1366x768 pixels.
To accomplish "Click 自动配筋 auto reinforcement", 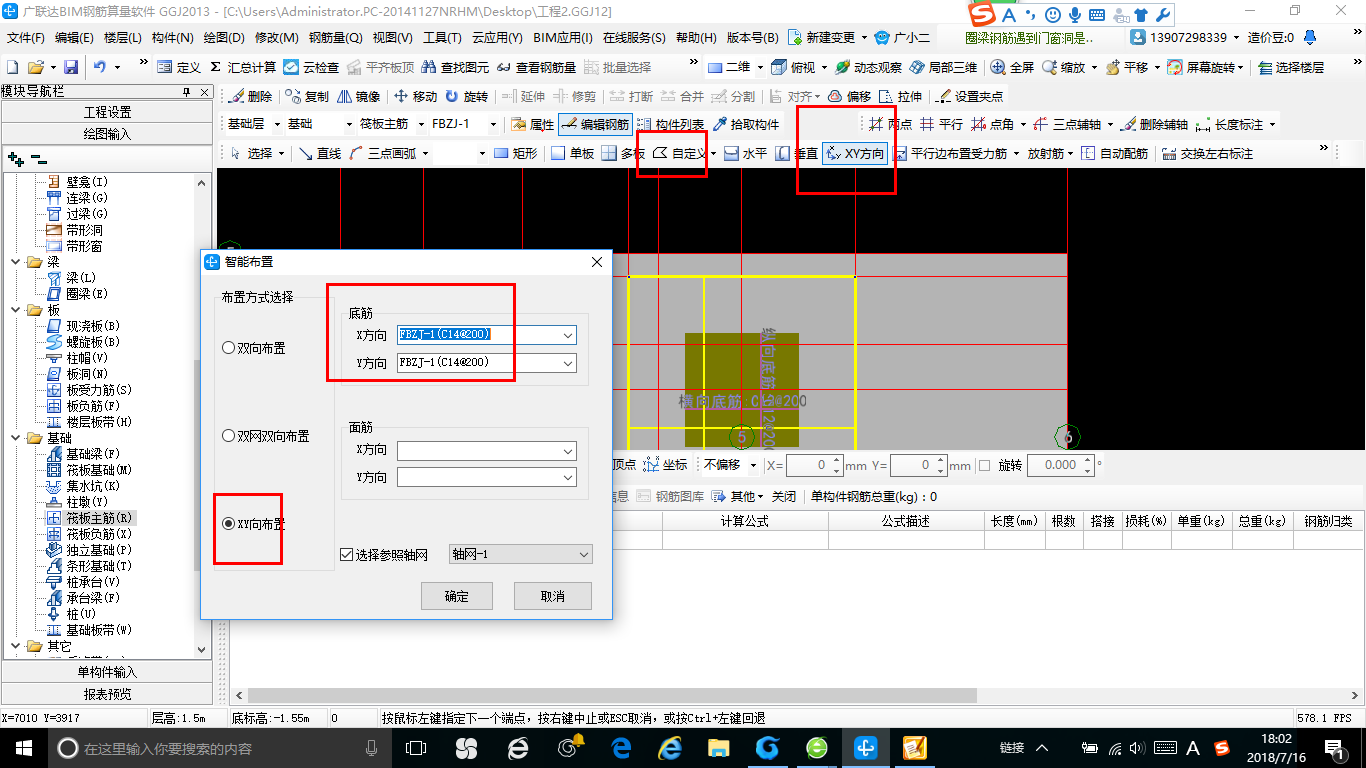I will click(1115, 154).
